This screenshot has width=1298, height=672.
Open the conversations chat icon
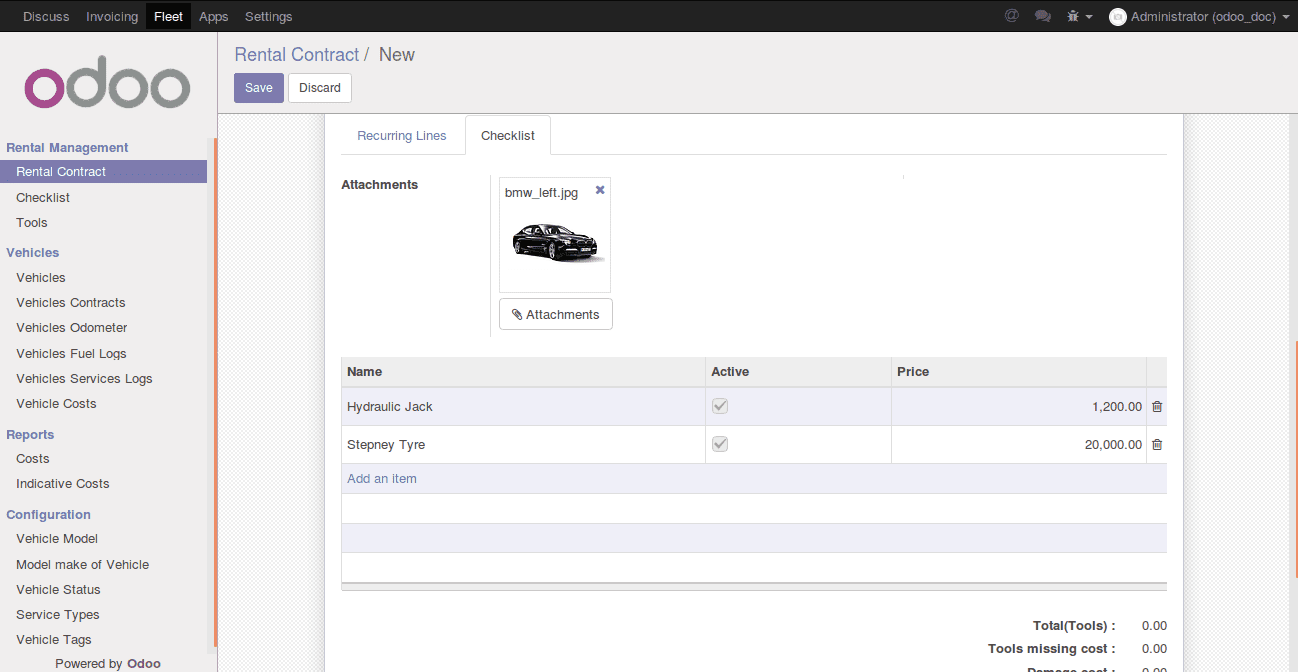pos(1043,16)
